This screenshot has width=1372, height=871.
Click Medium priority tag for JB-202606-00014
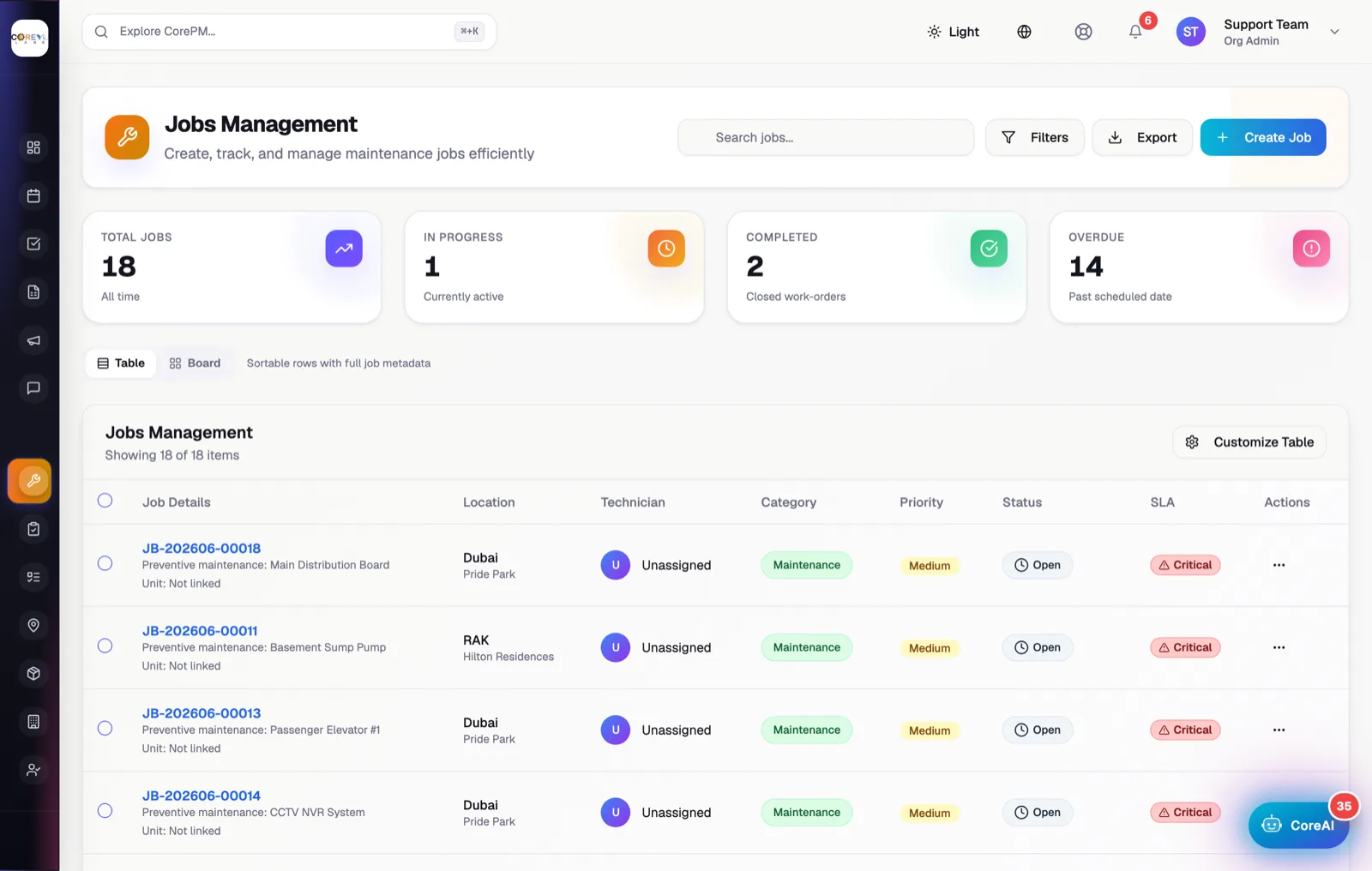[x=930, y=813]
